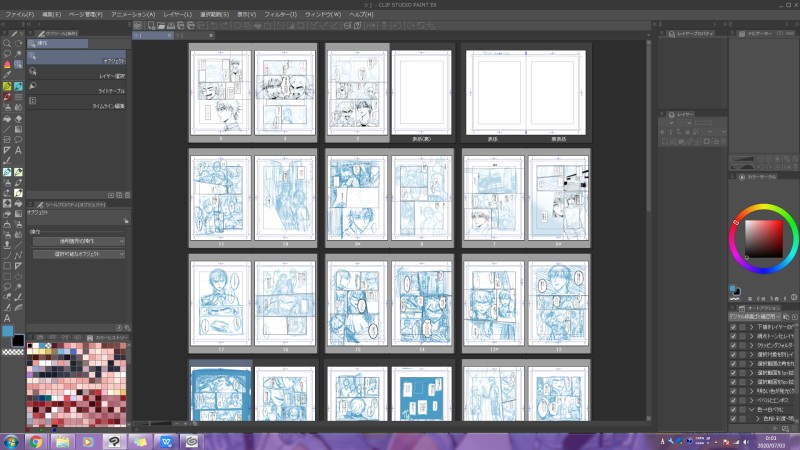Open the 編集(E) menu
Viewport: 800px width, 450px height.
[x=52, y=14]
